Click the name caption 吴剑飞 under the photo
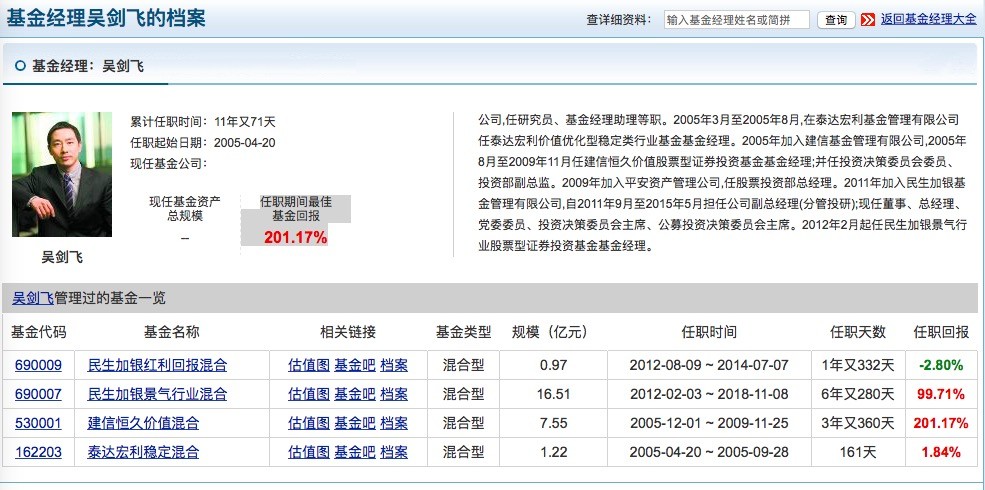Viewport: 985px width, 490px height. (62, 257)
